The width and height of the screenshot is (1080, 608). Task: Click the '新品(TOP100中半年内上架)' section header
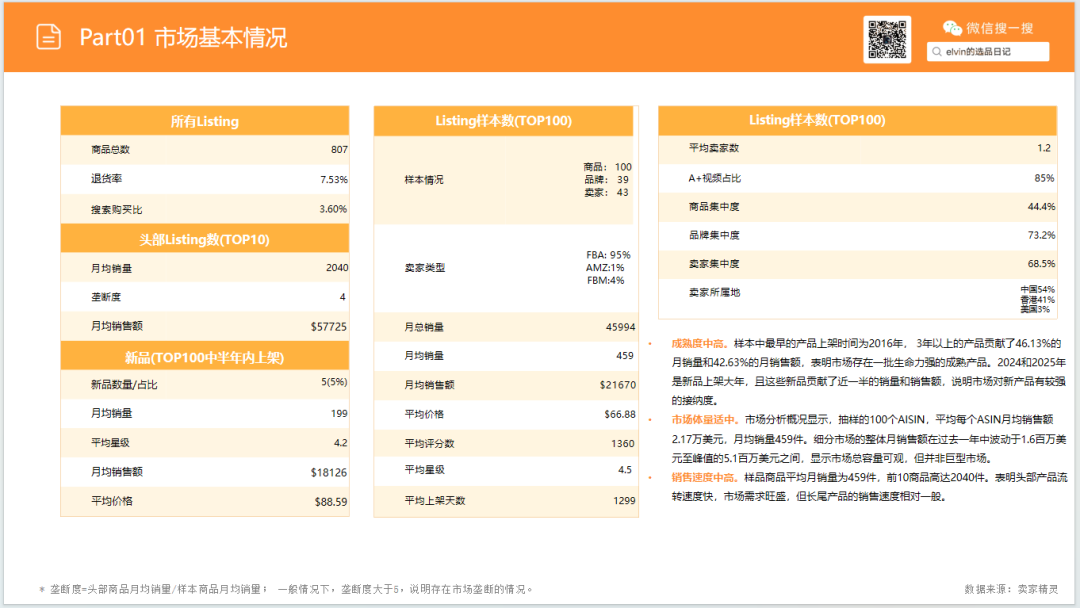205,357
